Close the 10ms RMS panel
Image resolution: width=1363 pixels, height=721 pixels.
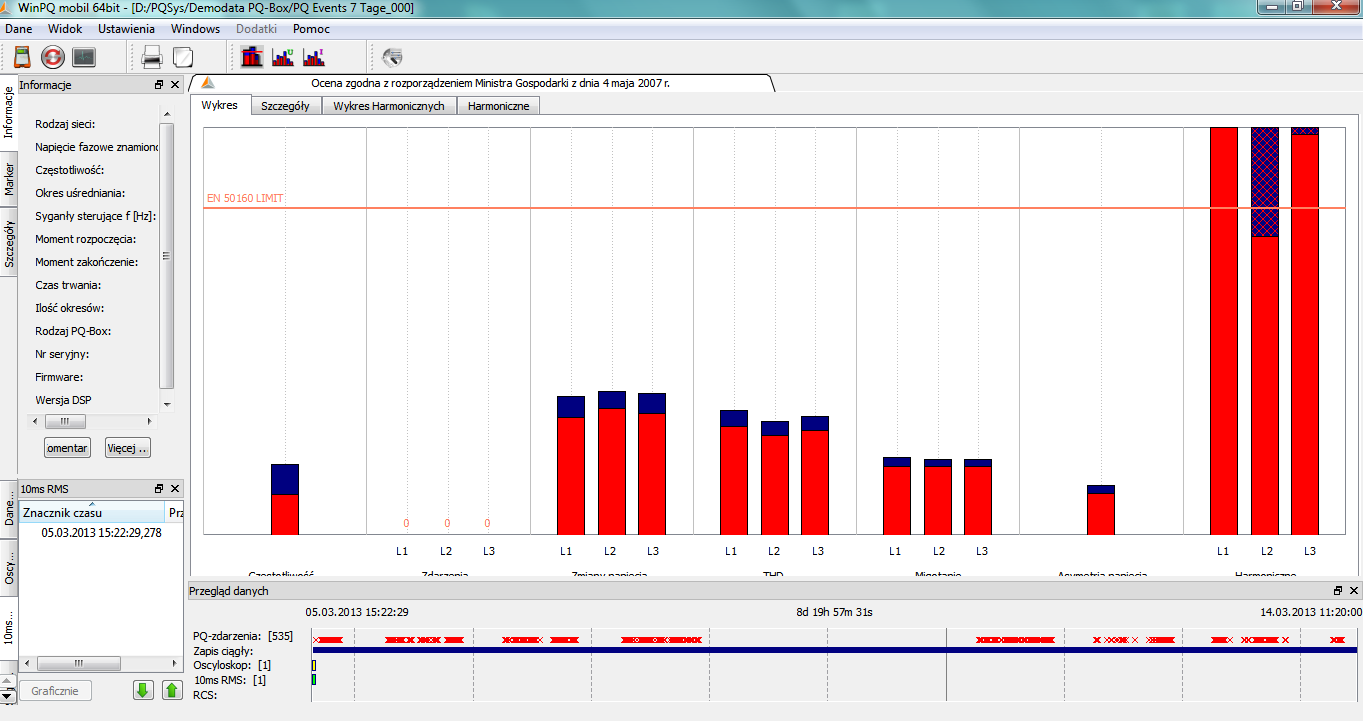tap(175, 489)
